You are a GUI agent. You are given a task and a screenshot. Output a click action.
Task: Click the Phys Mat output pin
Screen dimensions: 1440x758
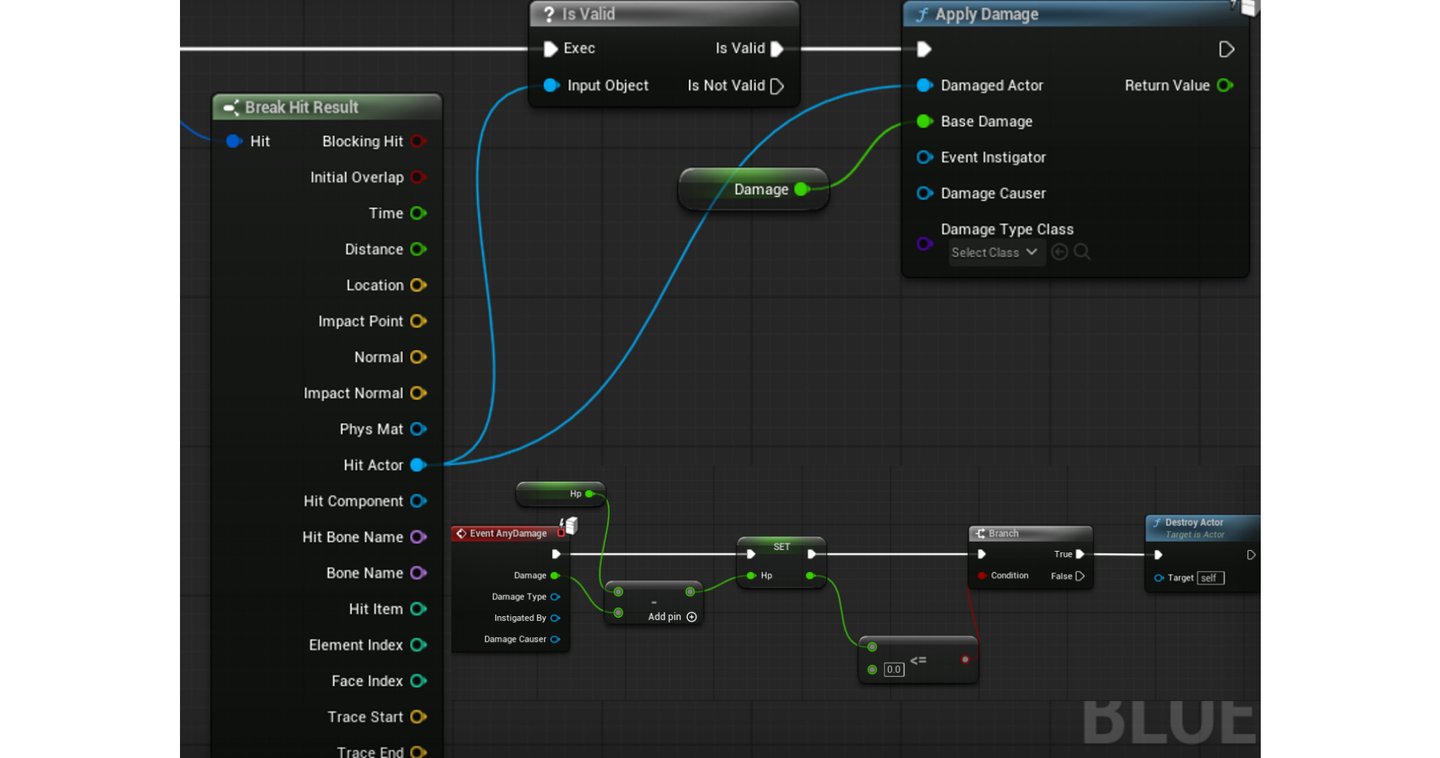[x=418, y=429]
